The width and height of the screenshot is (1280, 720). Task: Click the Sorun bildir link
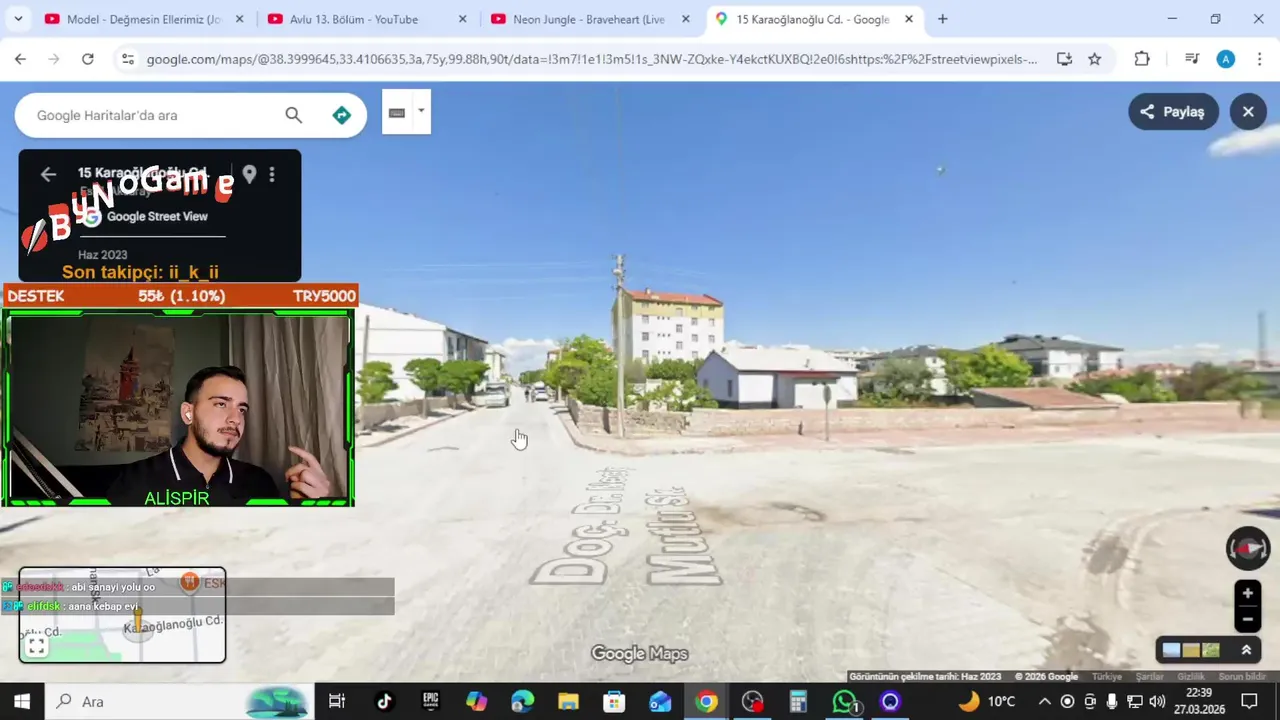pos(1242,677)
